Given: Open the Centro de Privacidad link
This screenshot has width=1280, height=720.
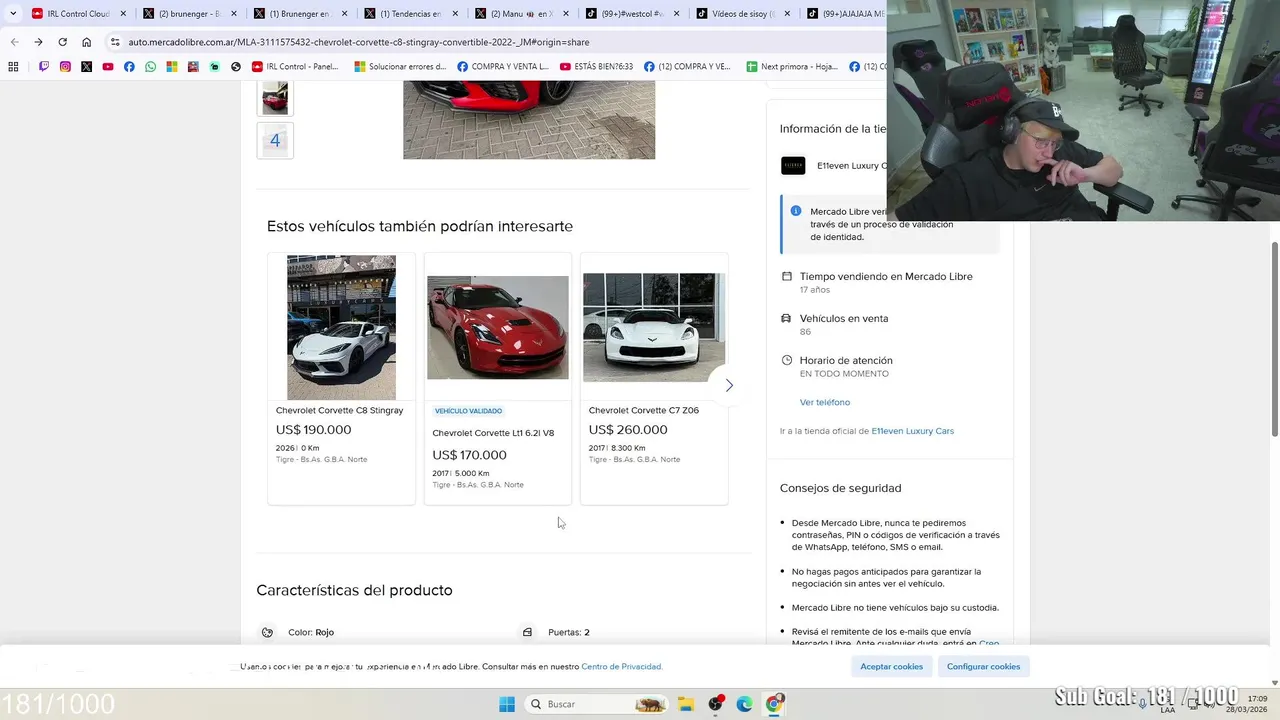Looking at the screenshot, I should click(x=622, y=666).
